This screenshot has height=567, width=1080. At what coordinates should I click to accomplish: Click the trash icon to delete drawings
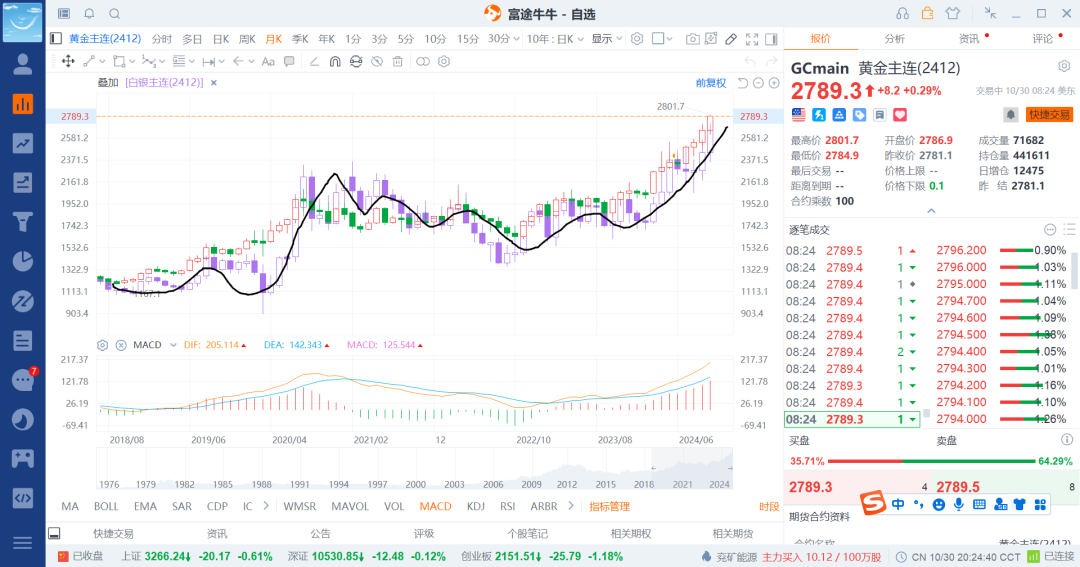(x=398, y=61)
